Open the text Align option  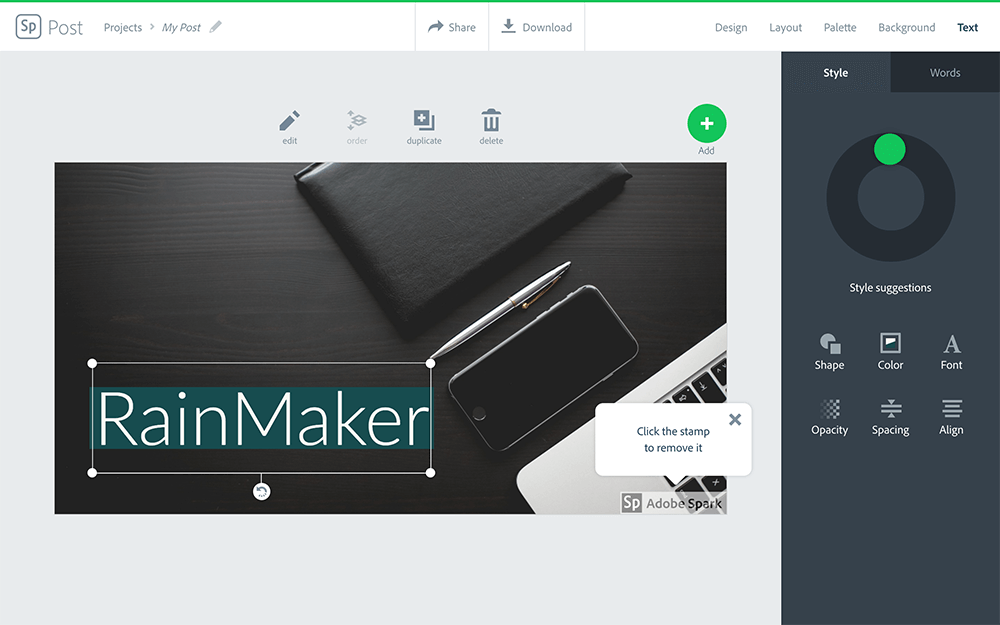click(x=951, y=416)
